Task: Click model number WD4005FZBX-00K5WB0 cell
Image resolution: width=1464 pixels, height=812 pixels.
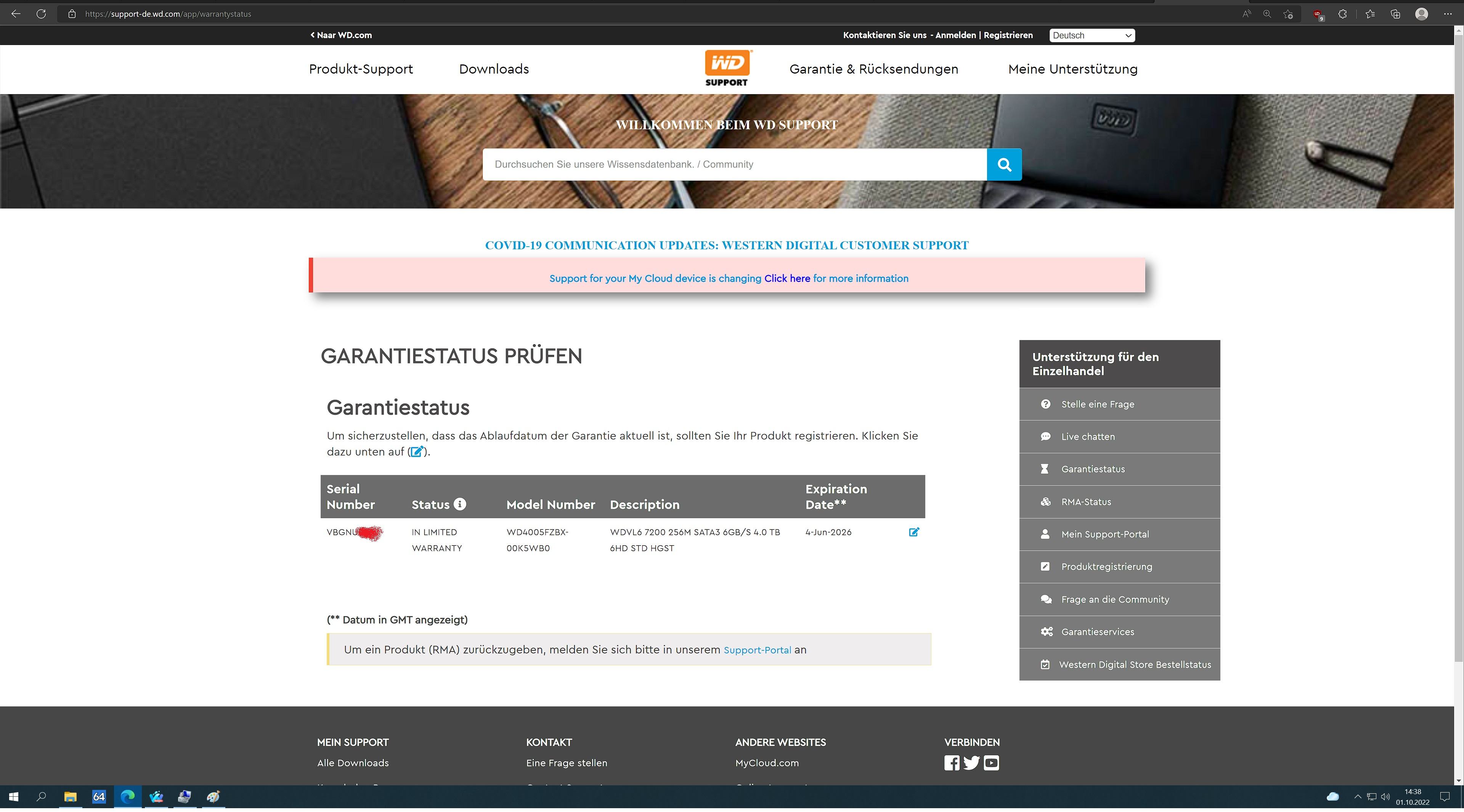Action: click(537, 540)
